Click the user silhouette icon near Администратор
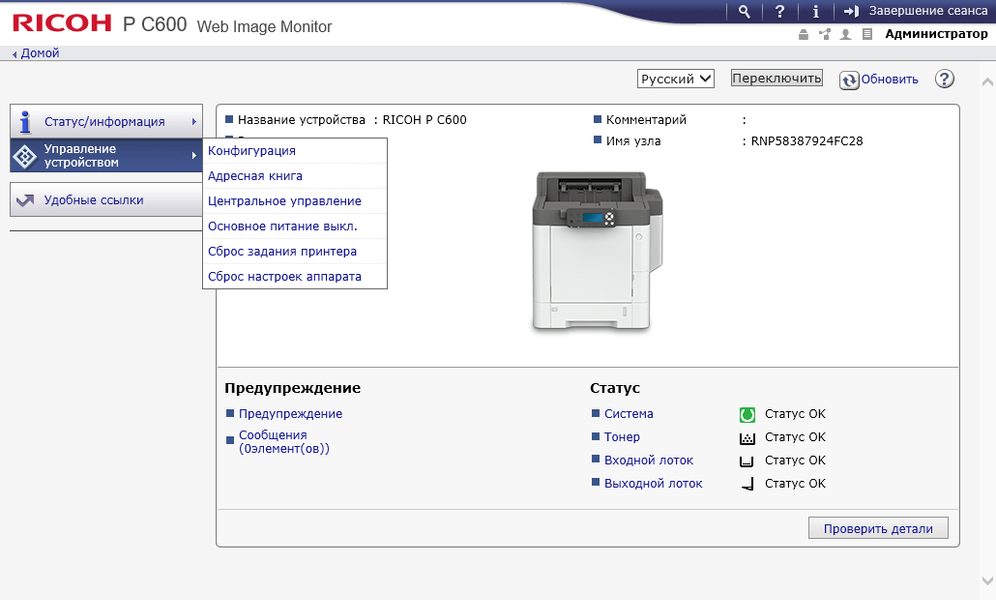This screenshot has height=600, width=996. click(845, 34)
